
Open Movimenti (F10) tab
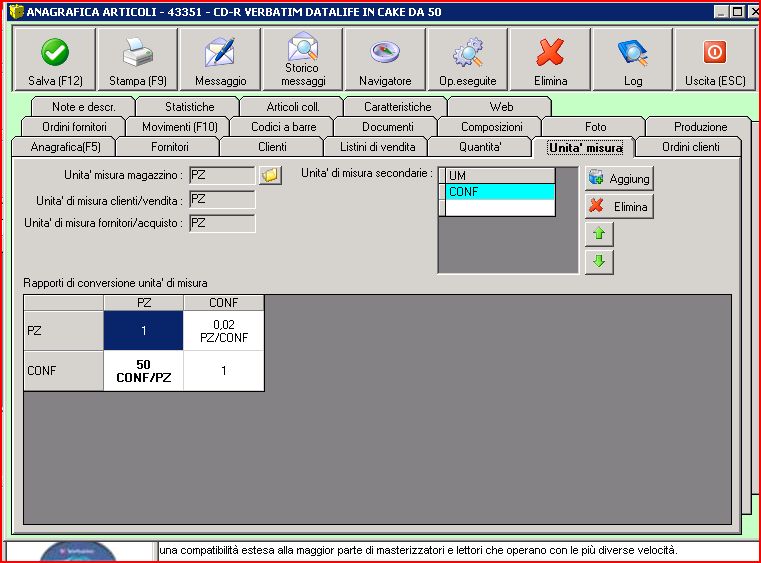tap(180, 127)
